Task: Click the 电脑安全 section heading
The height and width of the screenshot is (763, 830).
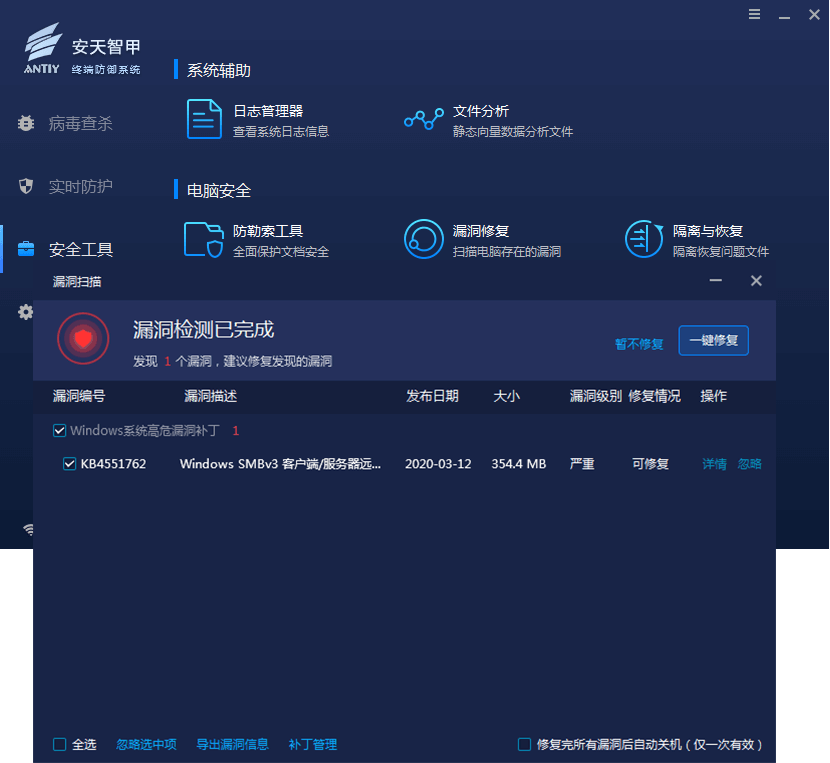Action: [219, 191]
